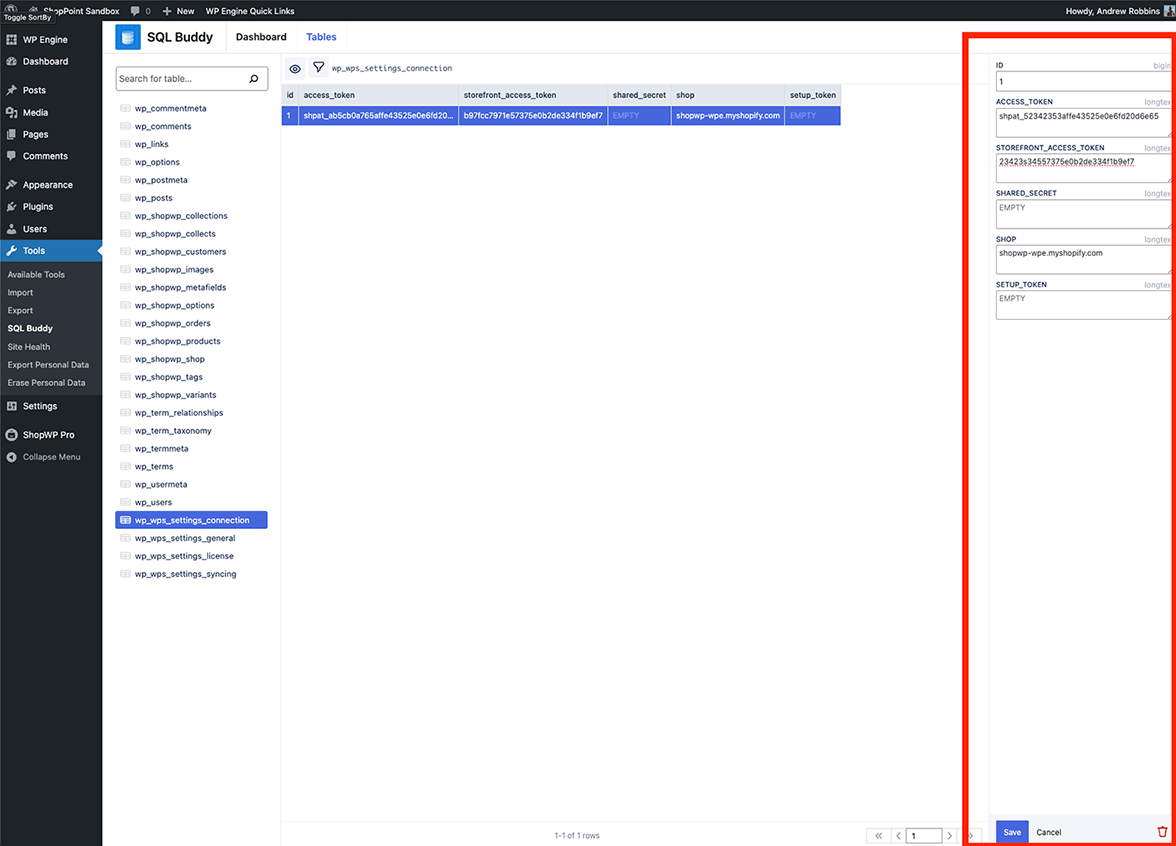Click the SHOP text field
Viewport: 1176px width, 846px height.
1083,260
